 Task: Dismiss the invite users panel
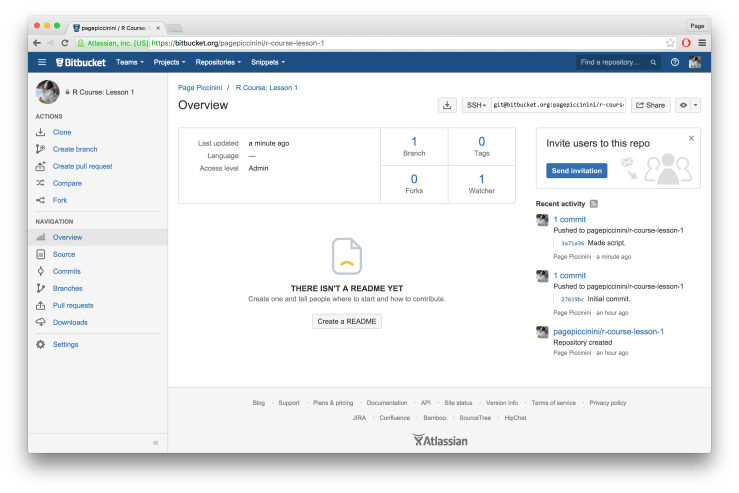(x=690, y=138)
